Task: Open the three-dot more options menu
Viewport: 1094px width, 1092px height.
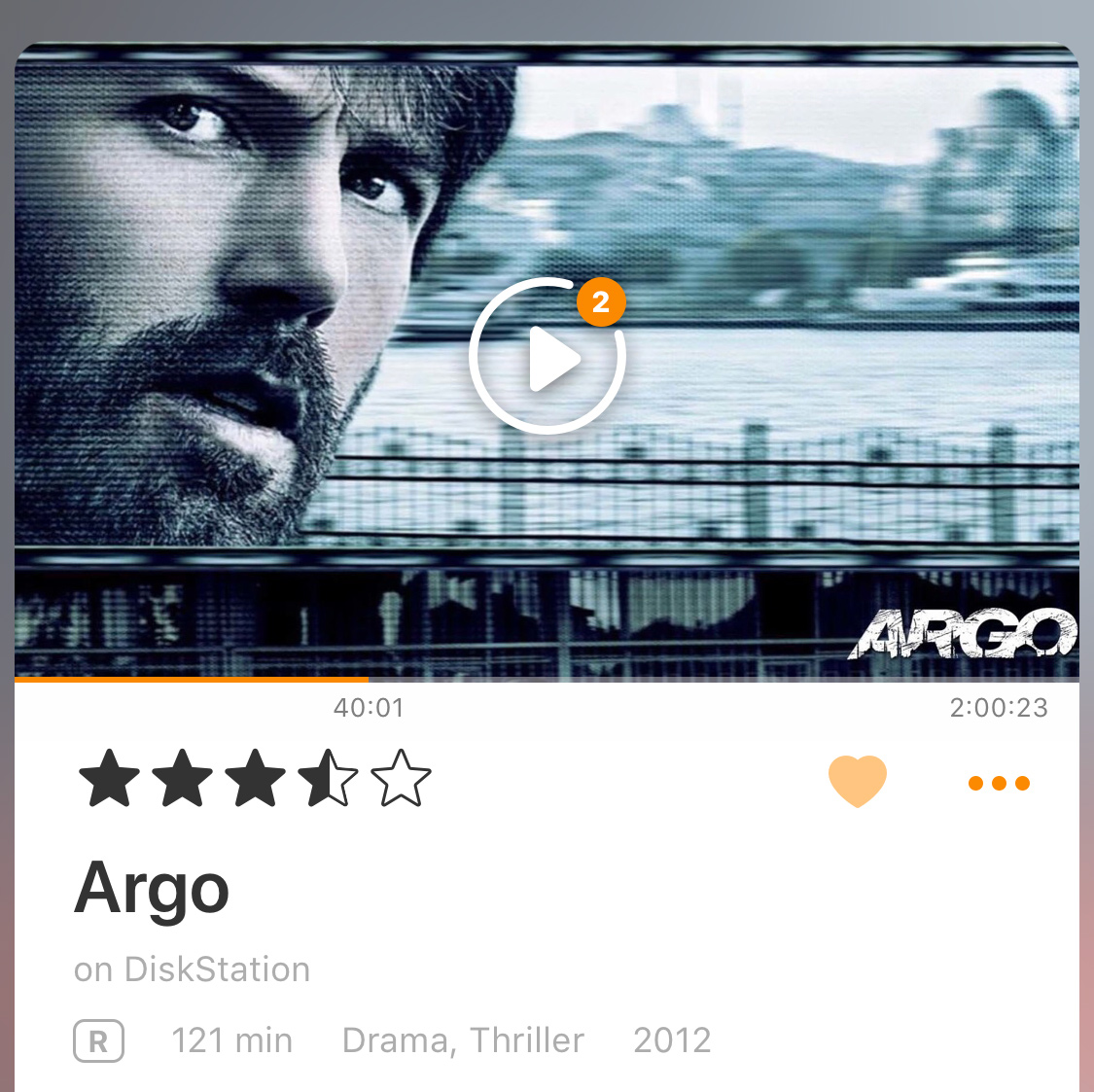Action: [999, 783]
